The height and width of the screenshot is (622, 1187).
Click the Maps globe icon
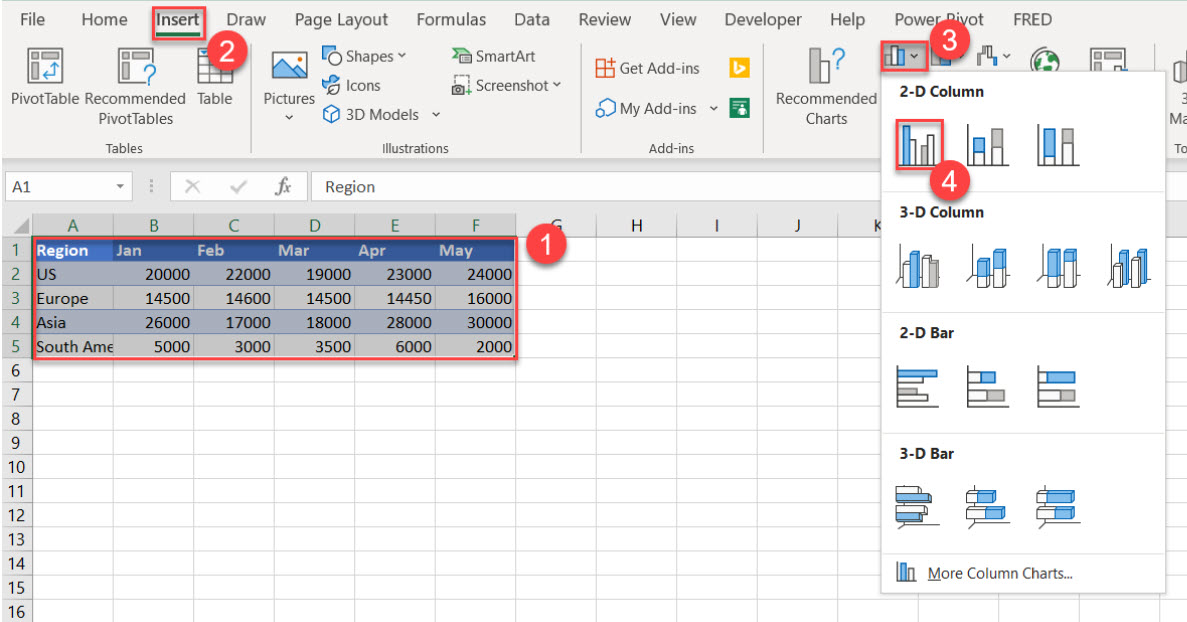click(1045, 61)
